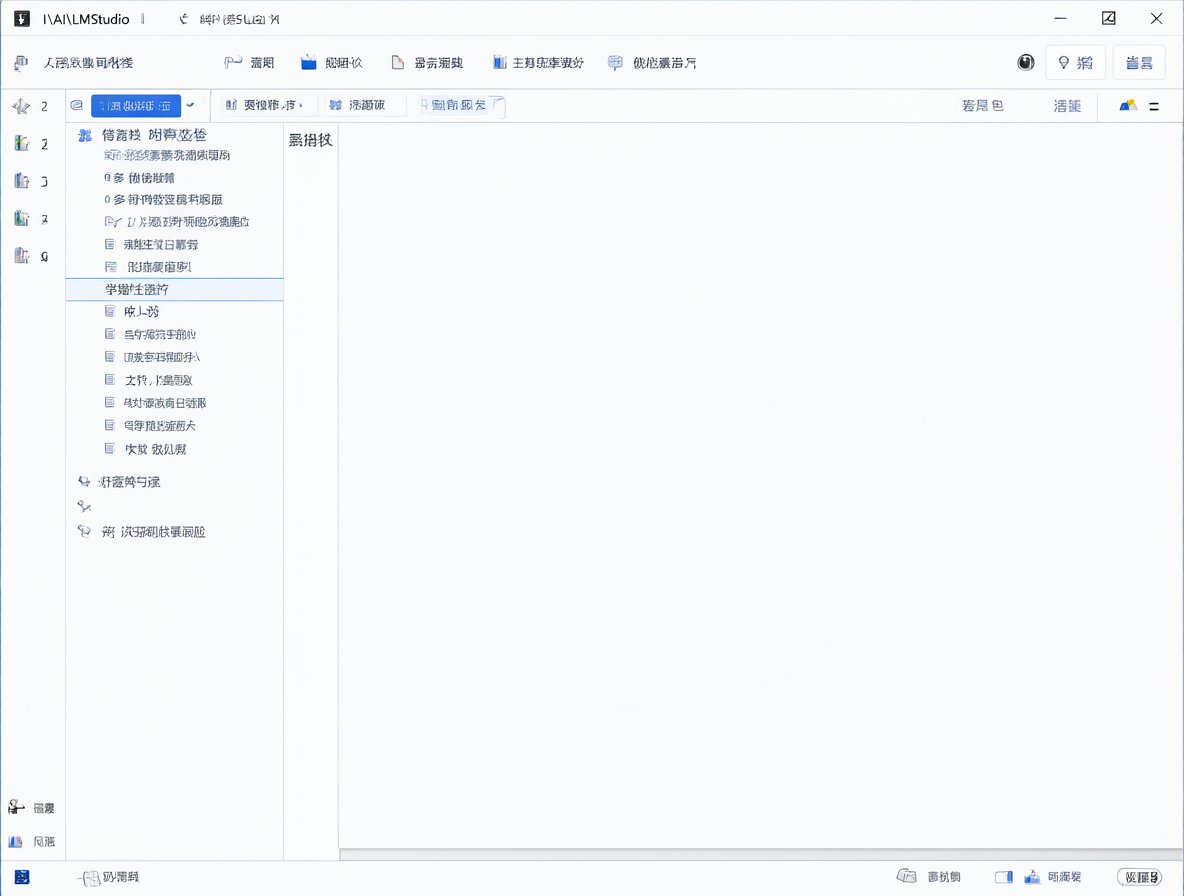
Task: Click the person icon at sidebar bottom
Action: click(16, 808)
